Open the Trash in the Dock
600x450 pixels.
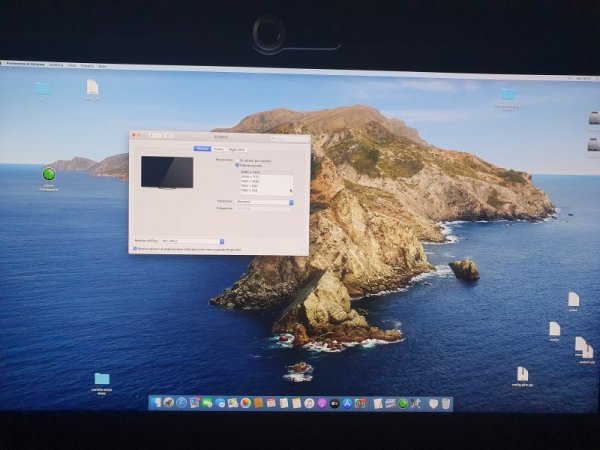445,404
